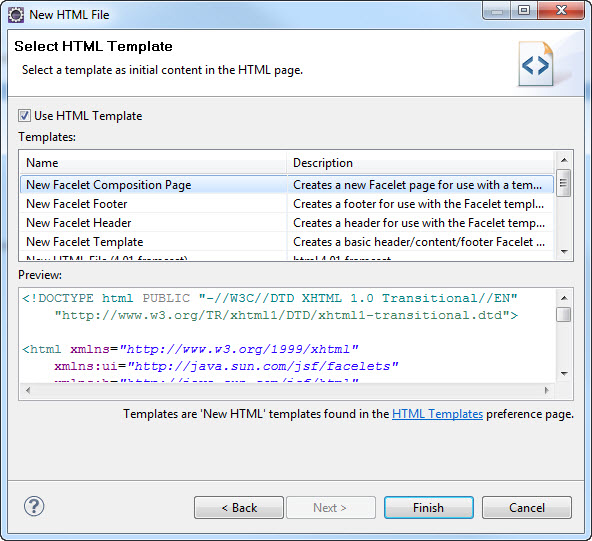Click preview pane scroll down arrow
This screenshot has height=541, width=592.
tap(564, 374)
